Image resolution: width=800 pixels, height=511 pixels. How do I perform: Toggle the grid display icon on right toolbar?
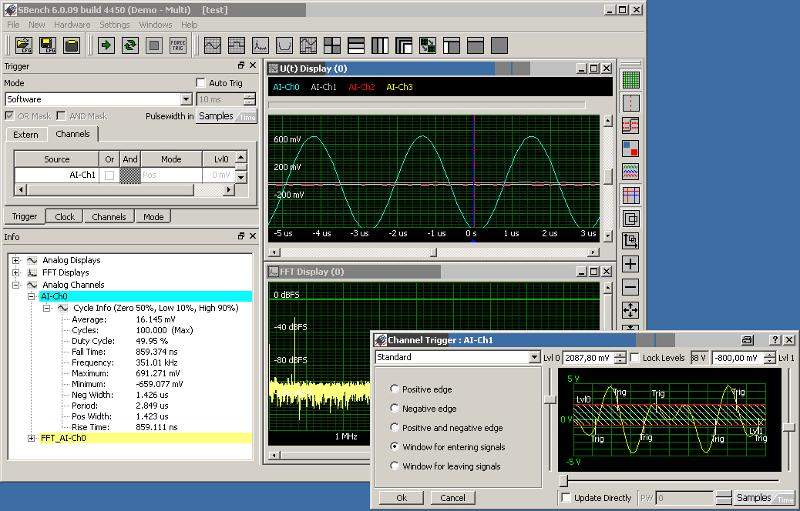point(631,79)
